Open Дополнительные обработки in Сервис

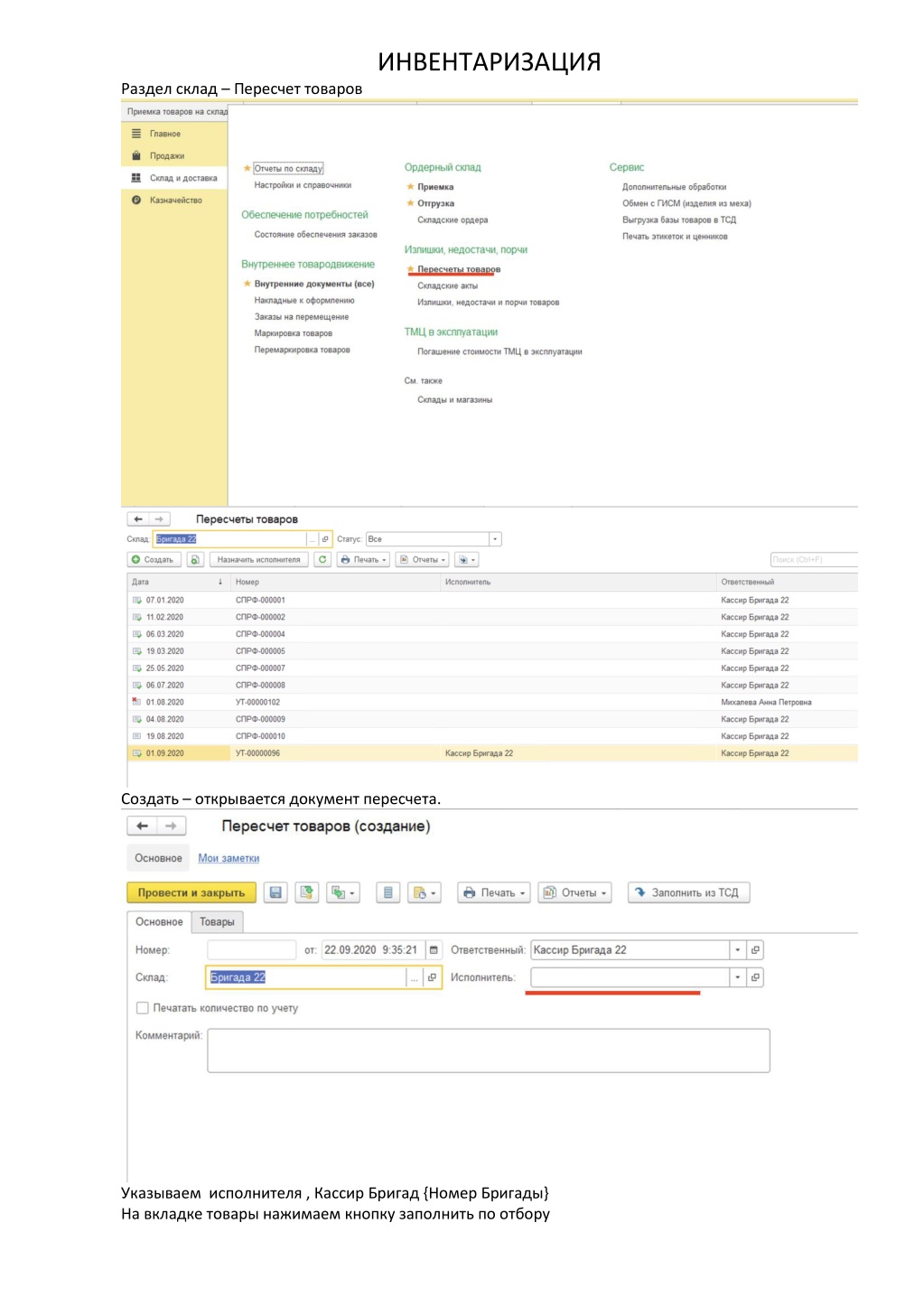(x=674, y=187)
